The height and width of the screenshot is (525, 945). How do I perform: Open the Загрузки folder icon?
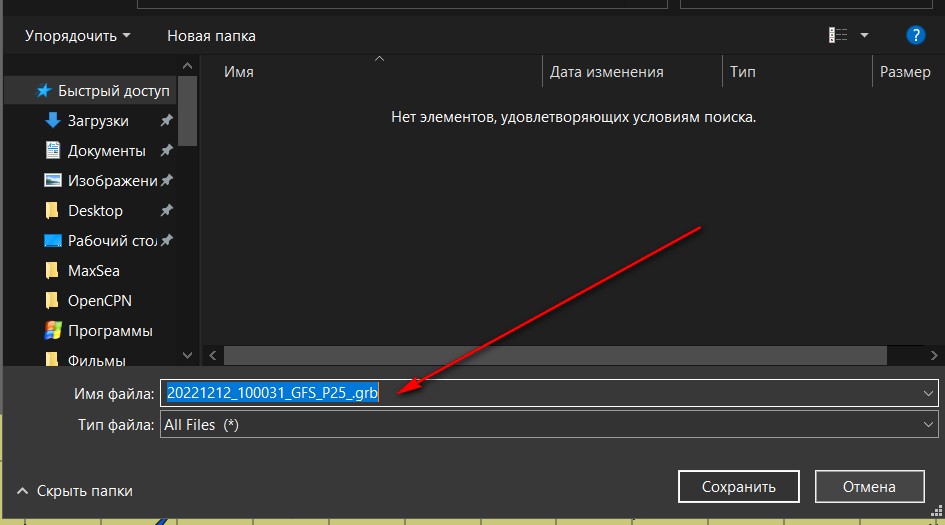point(53,120)
